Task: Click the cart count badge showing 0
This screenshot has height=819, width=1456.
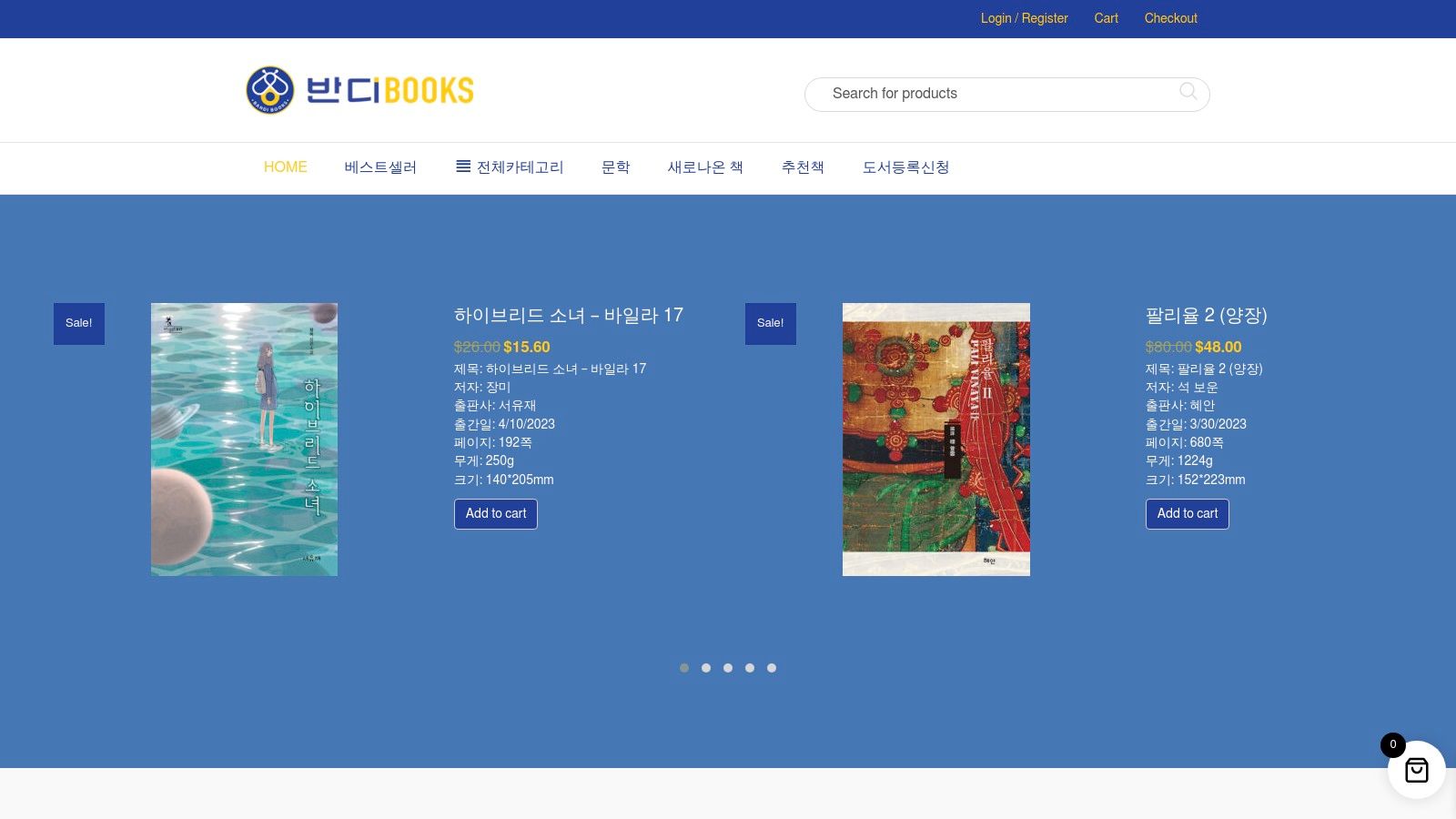Action: point(1393,744)
